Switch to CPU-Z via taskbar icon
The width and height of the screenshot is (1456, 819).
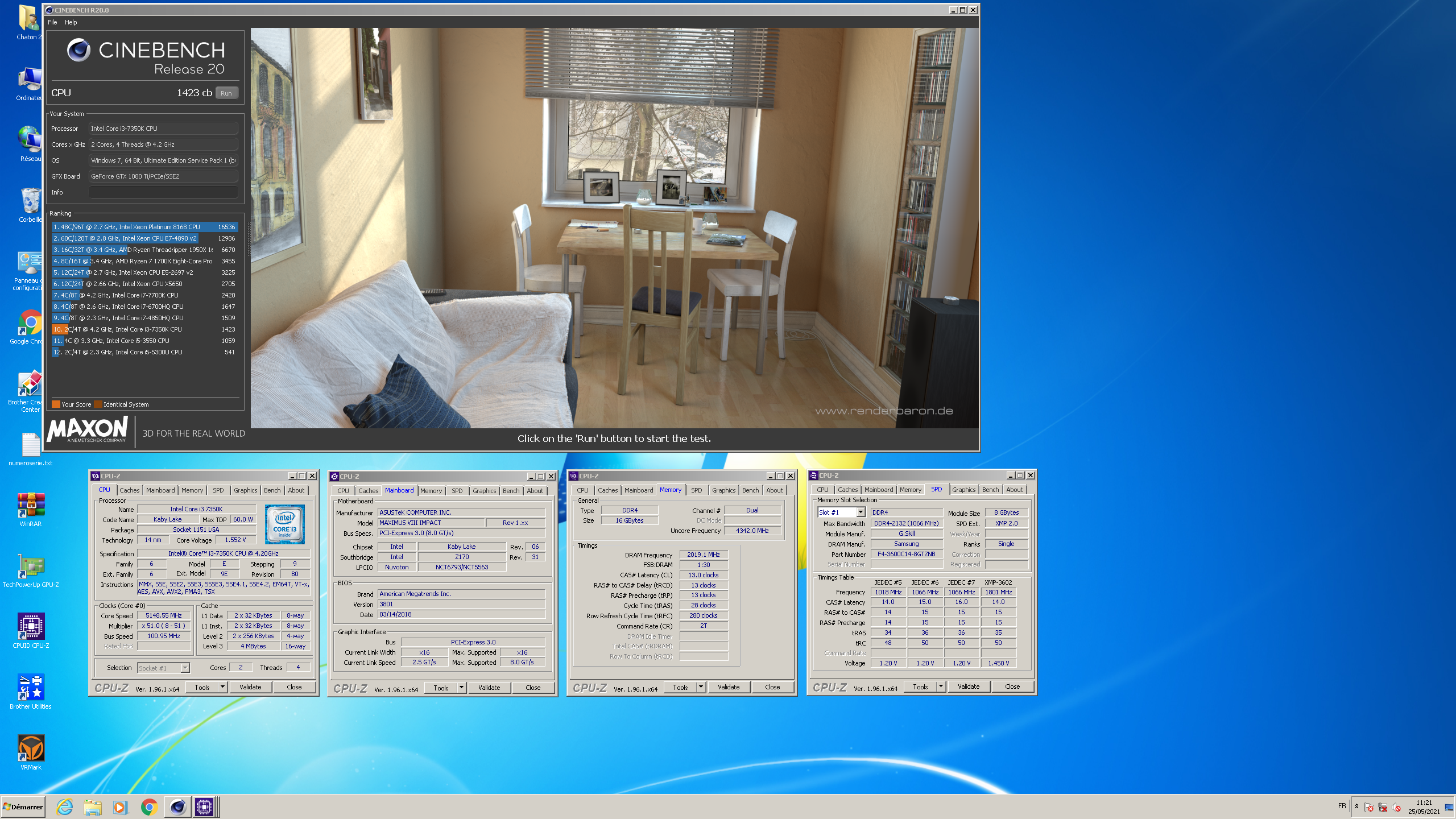point(204,806)
